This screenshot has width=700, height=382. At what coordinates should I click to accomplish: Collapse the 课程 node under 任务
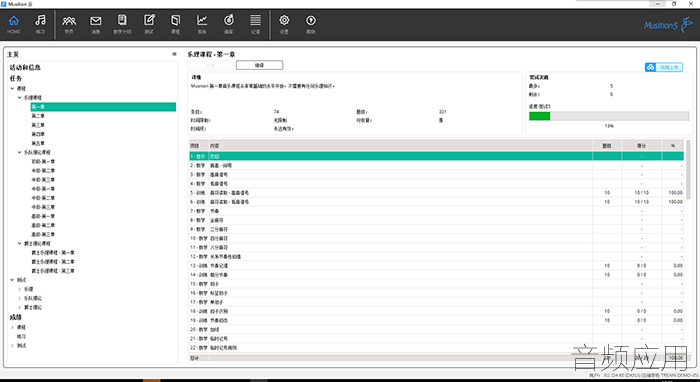12,88
